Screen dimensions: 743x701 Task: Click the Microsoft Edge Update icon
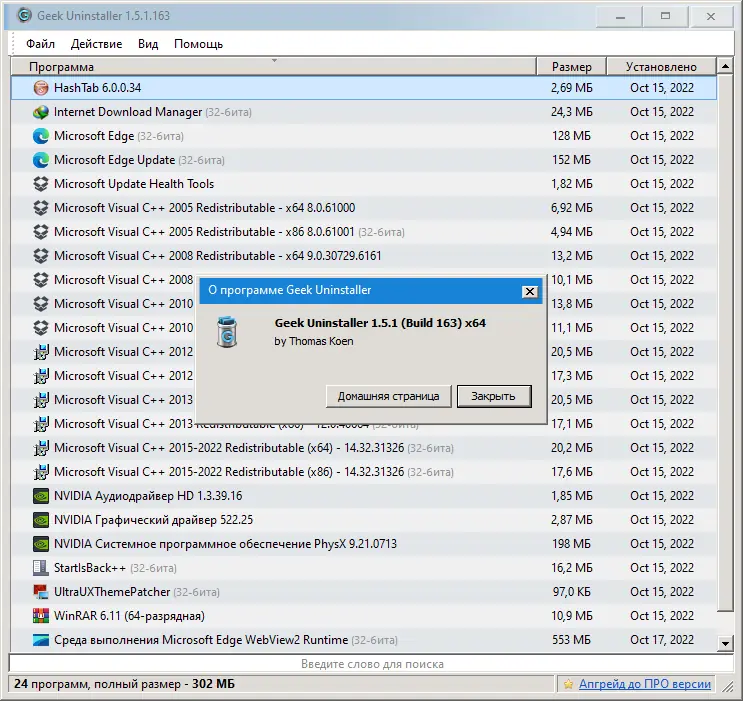point(41,160)
